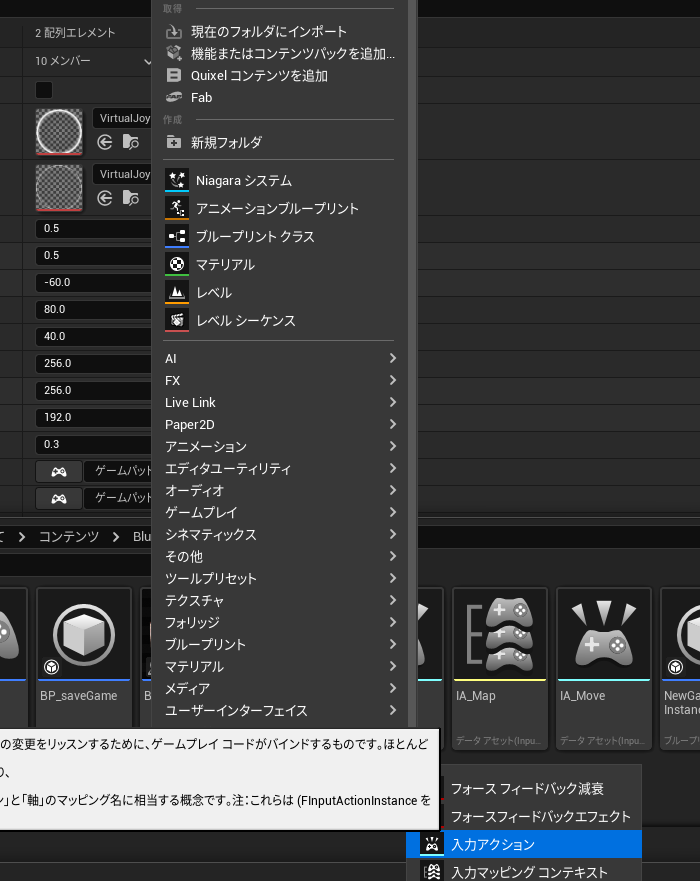Choose 現在のフォルダにインポート from the menu

tap(269, 31)
